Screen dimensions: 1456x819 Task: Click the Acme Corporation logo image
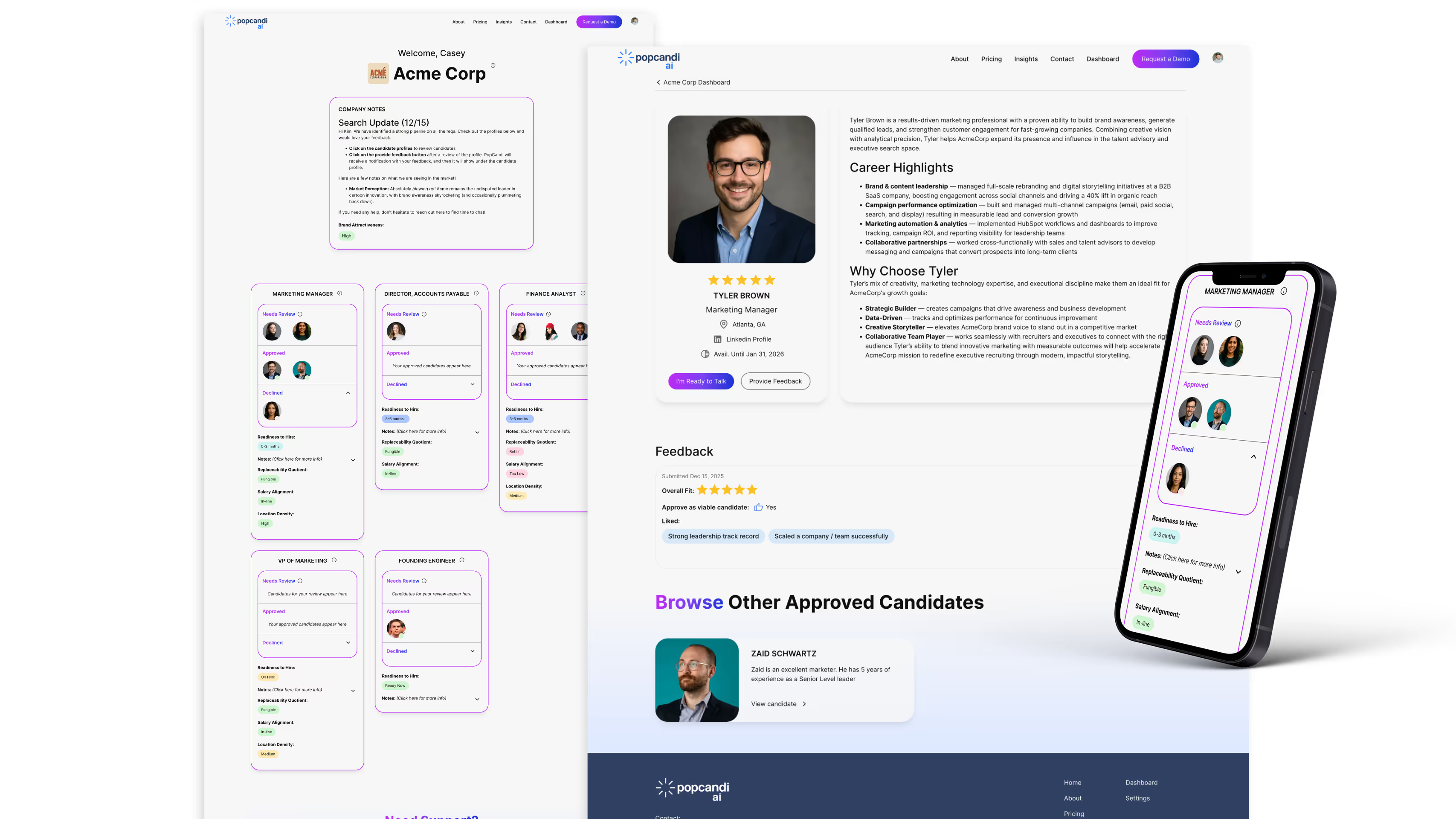378,73
